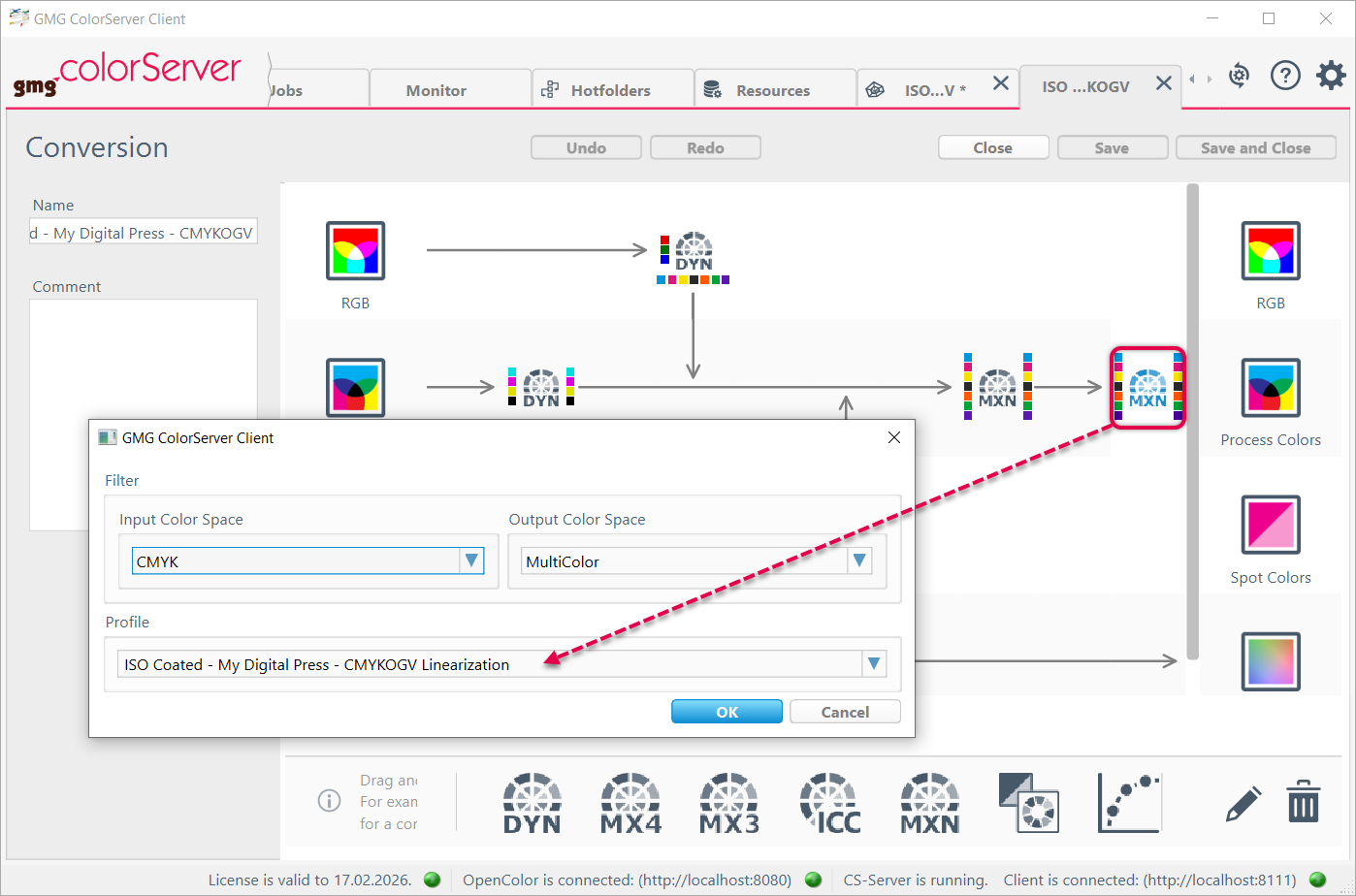Pick the MXN profile tool in bottom toolbar
This screenshot has width=1356, height=896.
pos(930,804)
